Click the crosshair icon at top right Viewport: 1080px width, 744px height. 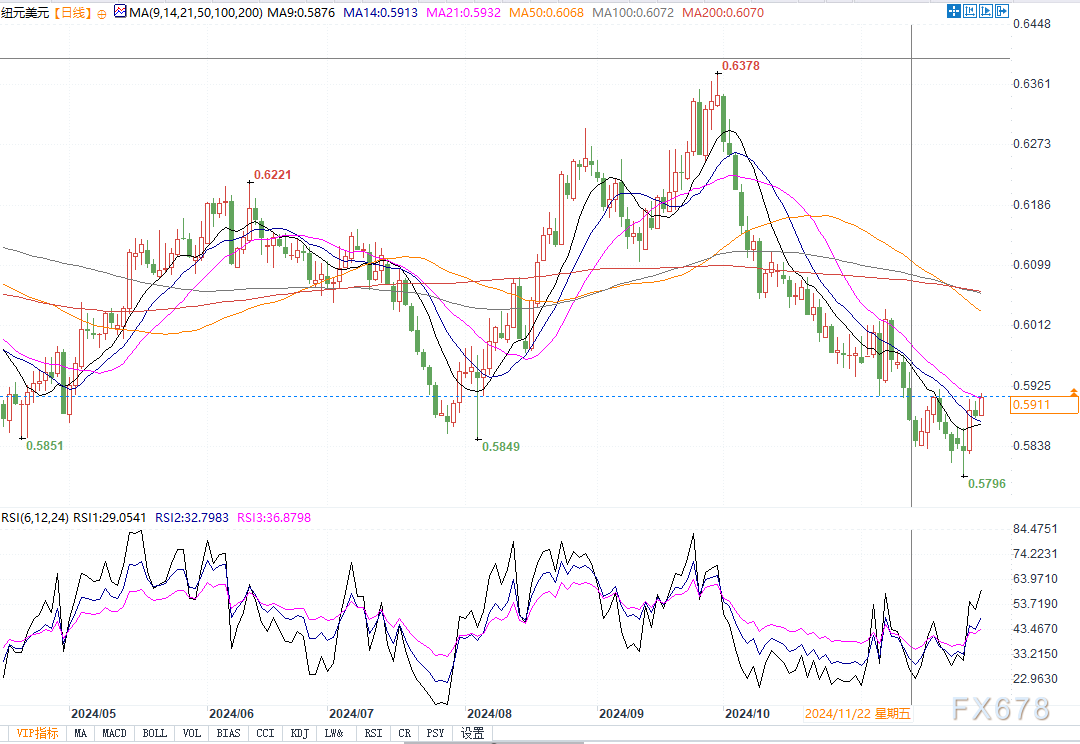pyautogui.click(x=953, y=11)
